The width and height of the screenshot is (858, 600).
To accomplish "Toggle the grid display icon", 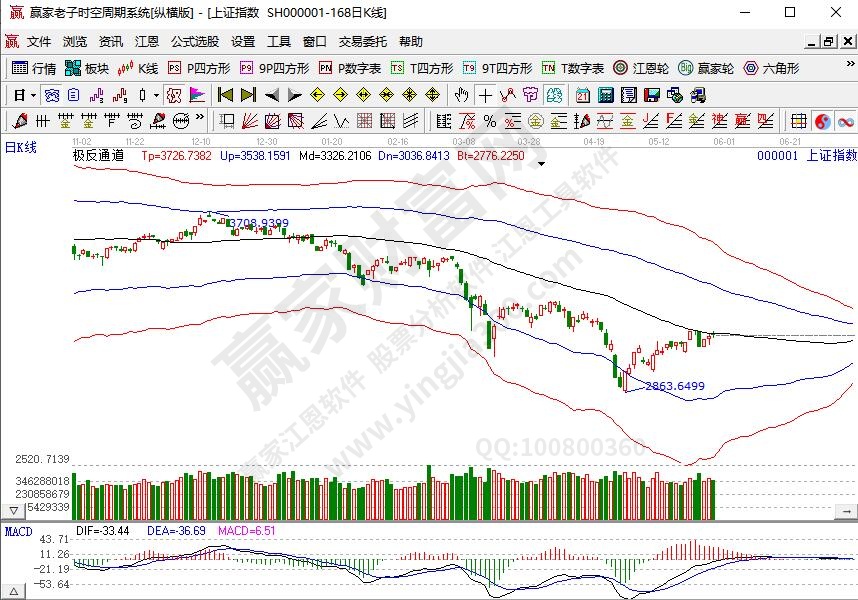I will [x=799, y=121].
